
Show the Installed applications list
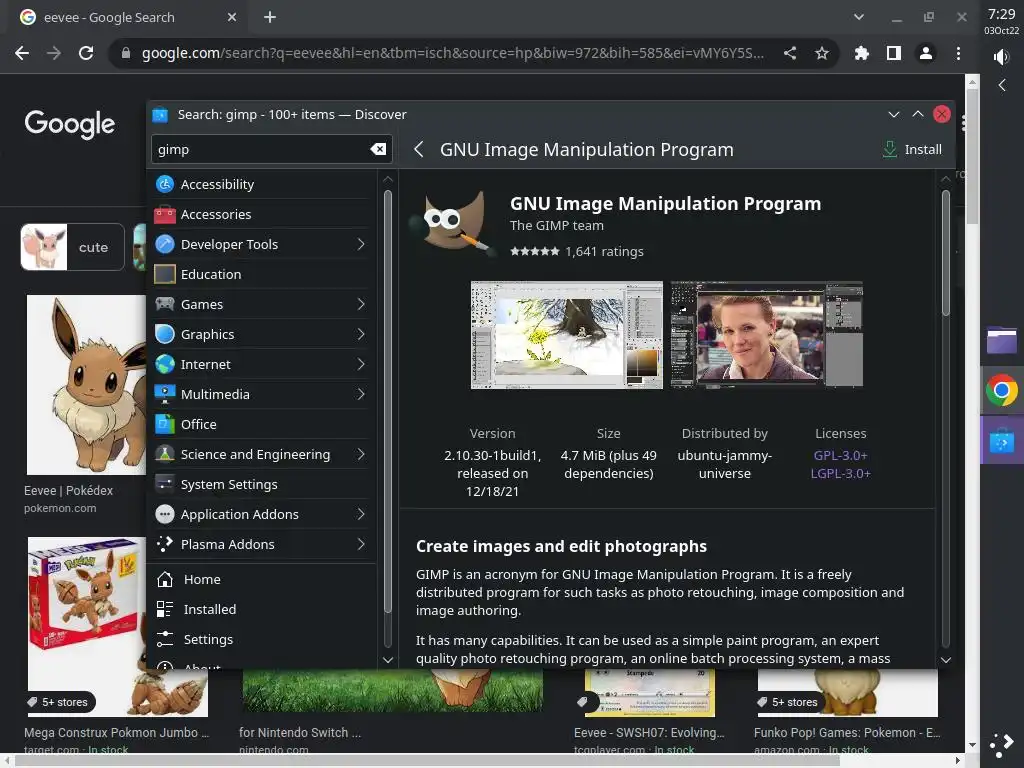(261, 609)
